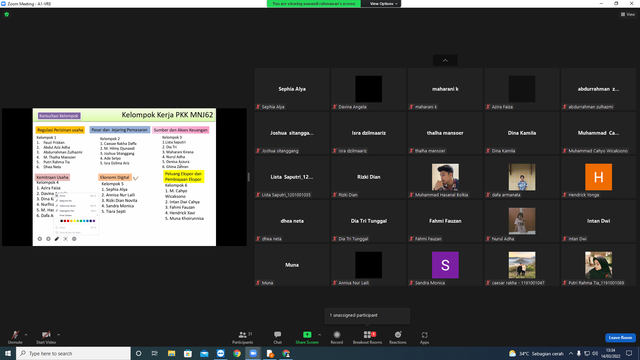The height and width of the screenshot is (360, 640).
Task: Click see-all-slides icon in shared slideshow
Action: coord(65,239)
